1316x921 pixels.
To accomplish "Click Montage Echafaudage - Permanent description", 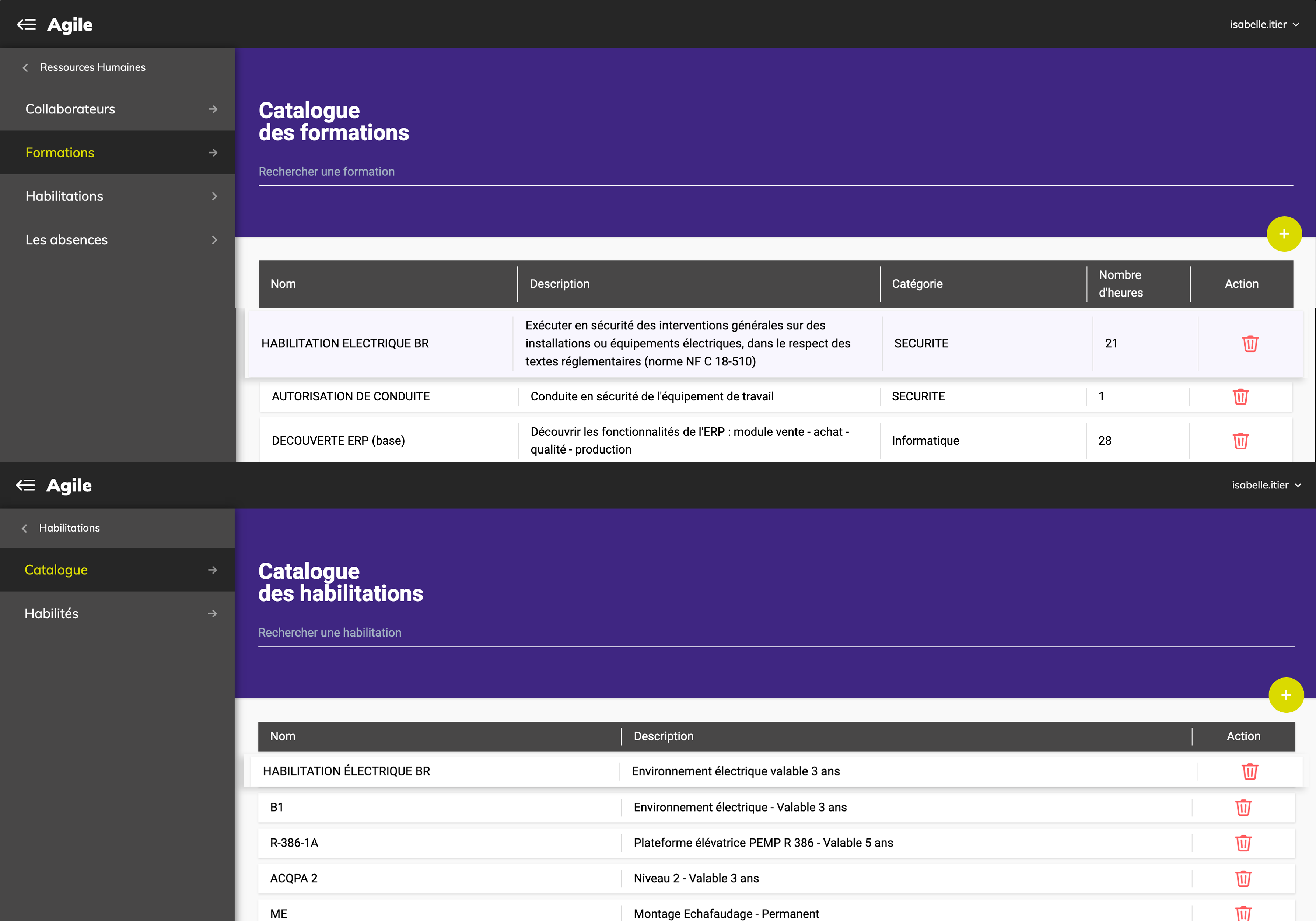I will click(x=726, y=914).
